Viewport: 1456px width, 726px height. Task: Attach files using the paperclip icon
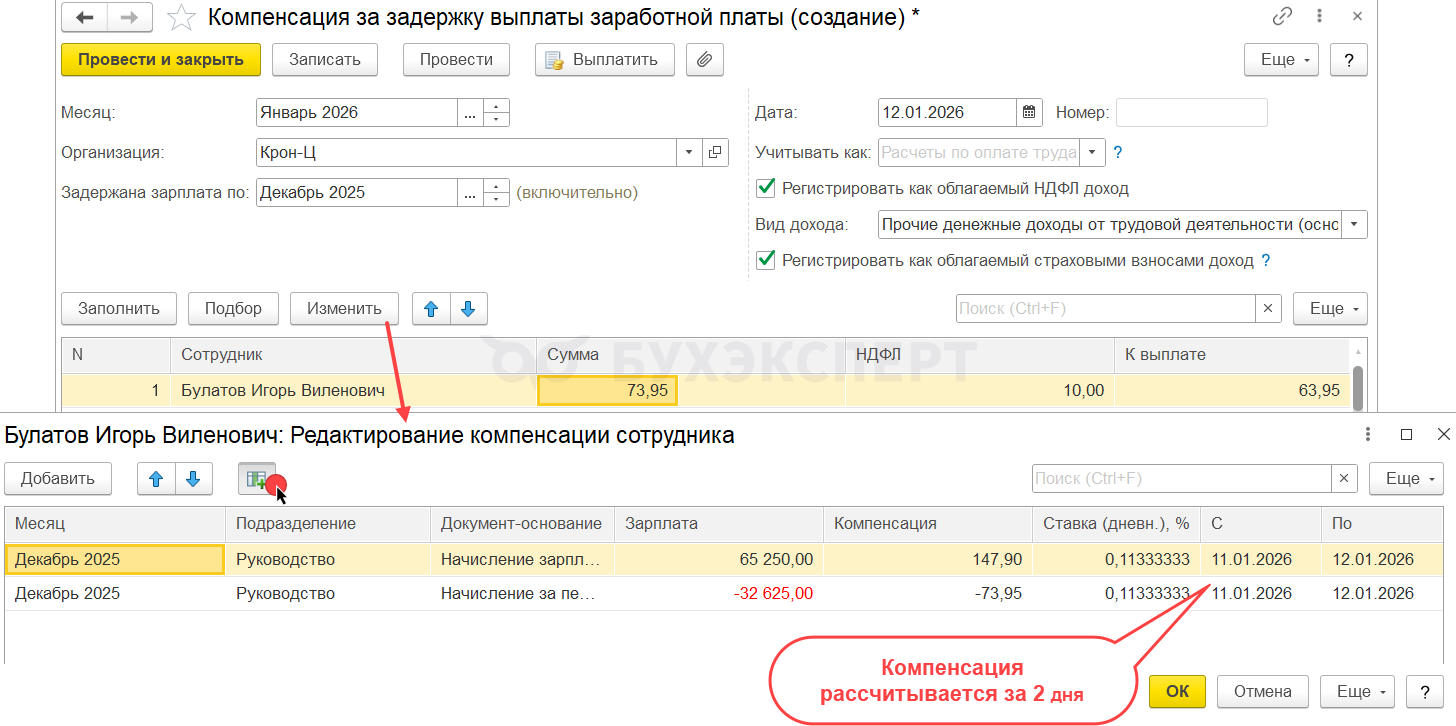point(705,59)
